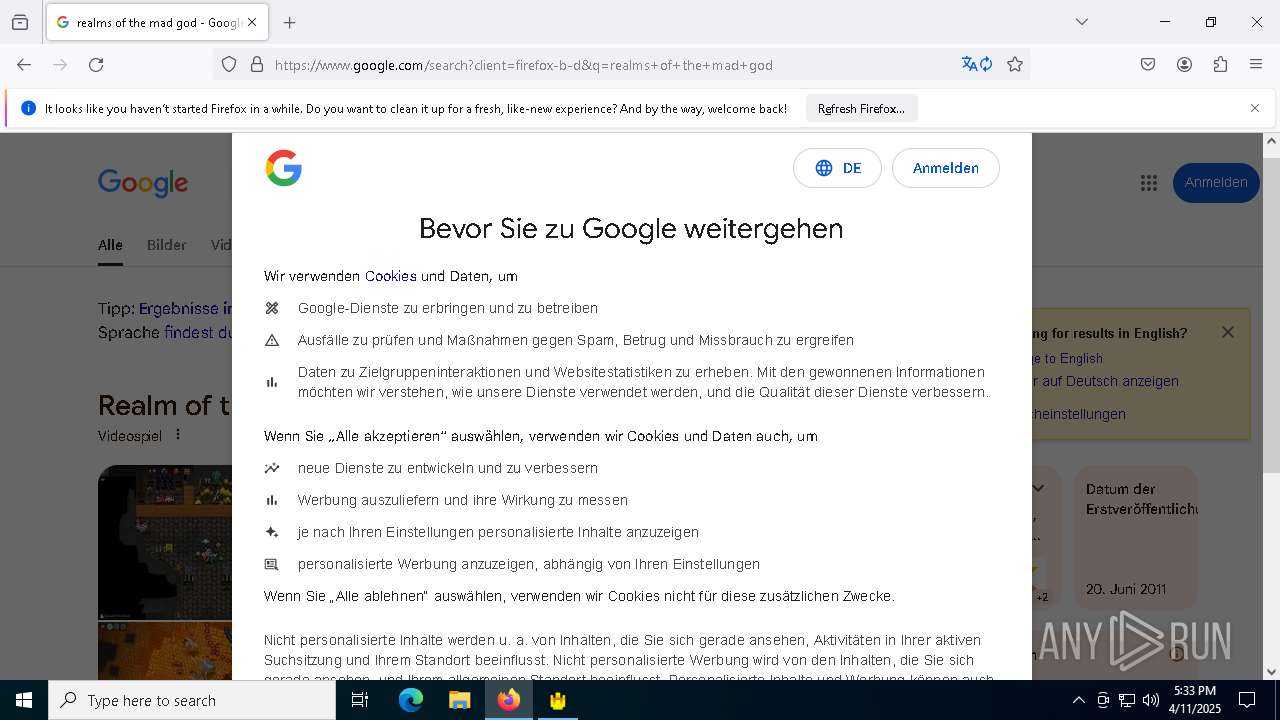Open more options next to Videospiel

tap(178, 435)
